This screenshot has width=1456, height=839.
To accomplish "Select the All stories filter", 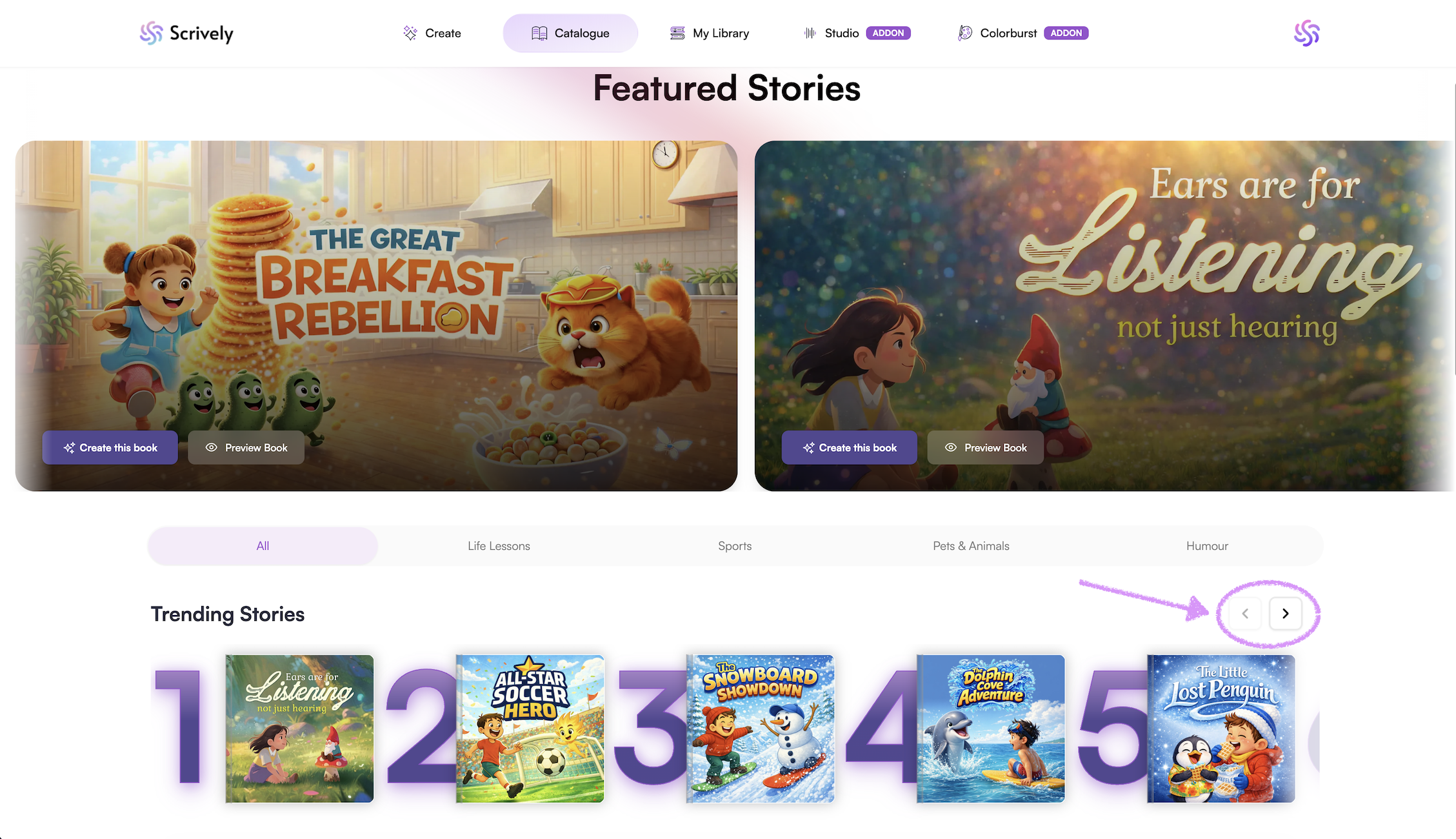I will (x=263, y=546).
